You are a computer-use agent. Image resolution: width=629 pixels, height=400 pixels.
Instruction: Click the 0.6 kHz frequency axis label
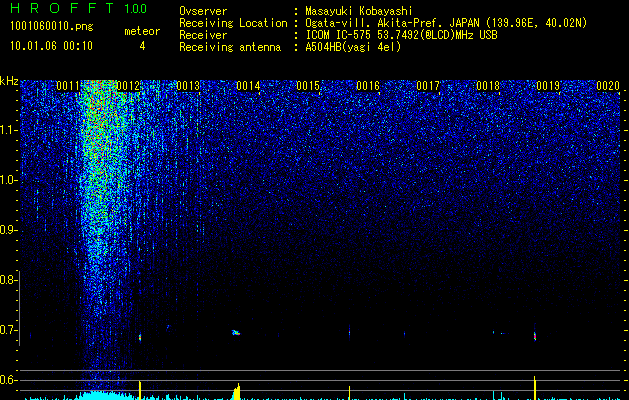[8, 380]
